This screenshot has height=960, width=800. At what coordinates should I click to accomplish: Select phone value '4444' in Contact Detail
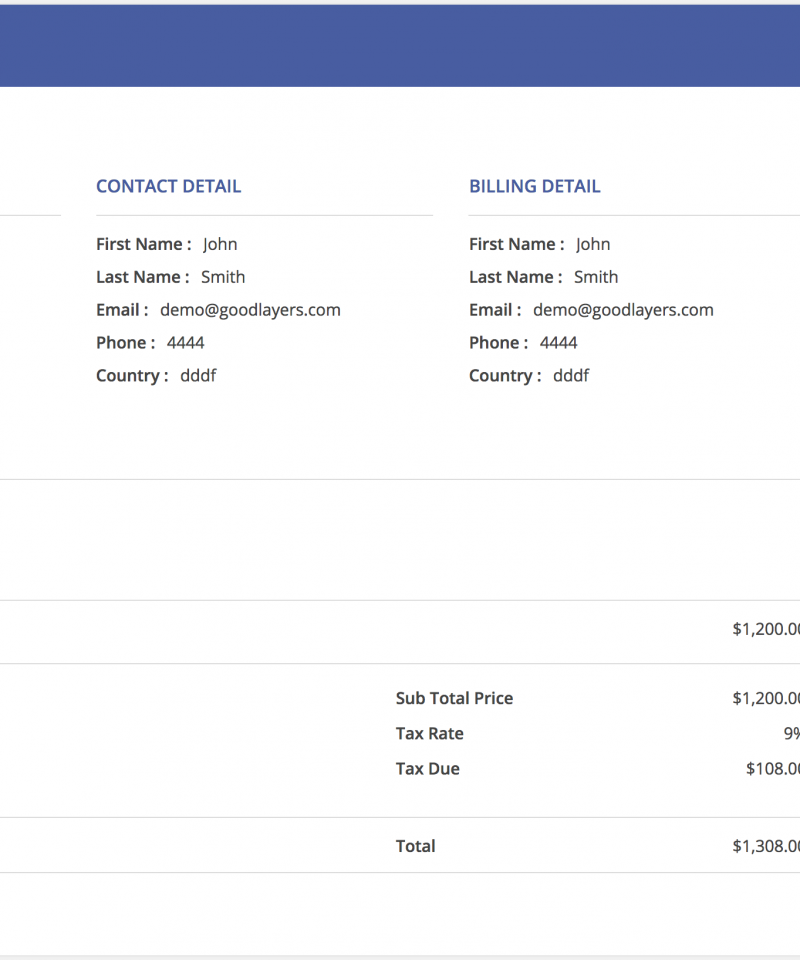[x=185, y=343]
